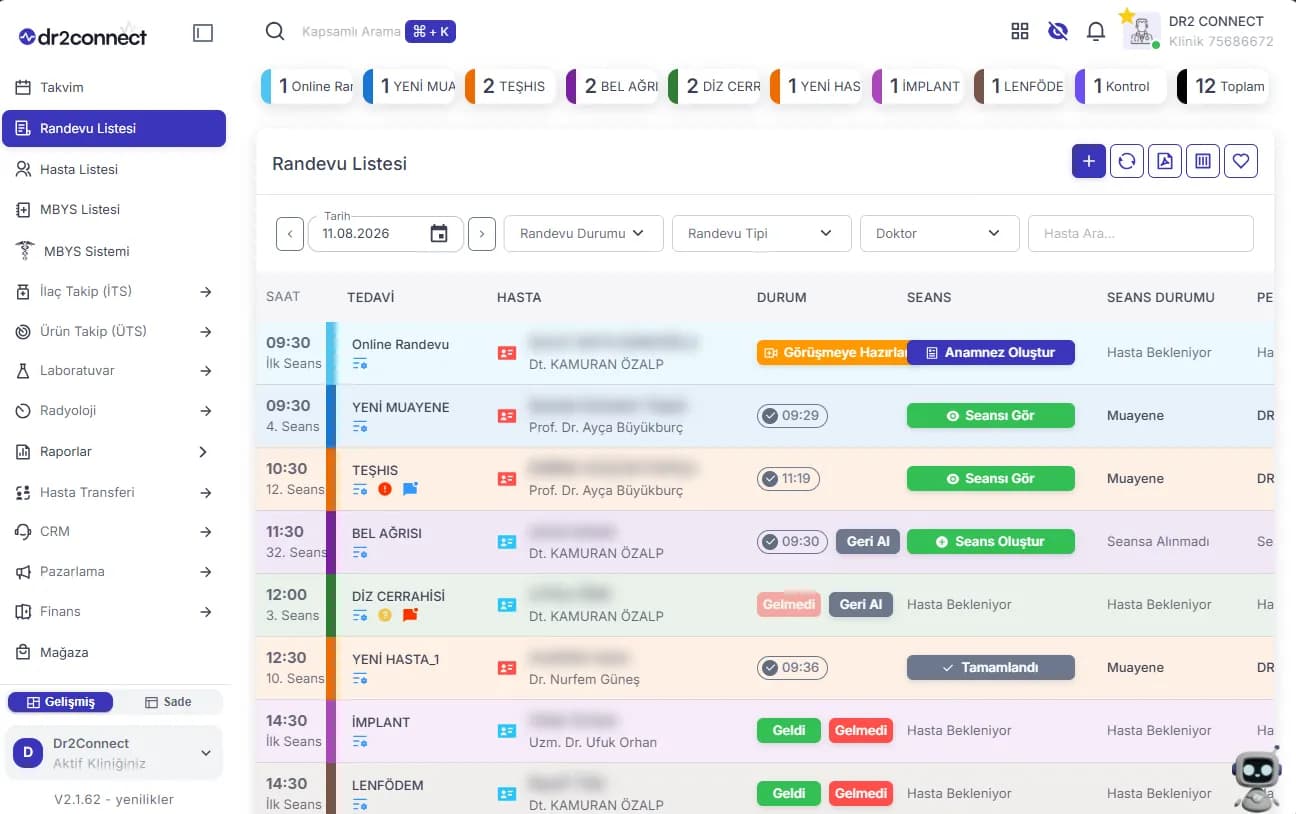The width and height of the screenshot is (1296, 814).
Task: Mark LENFÖDEM appointment as Gelmedi
Action: [861, 793]
